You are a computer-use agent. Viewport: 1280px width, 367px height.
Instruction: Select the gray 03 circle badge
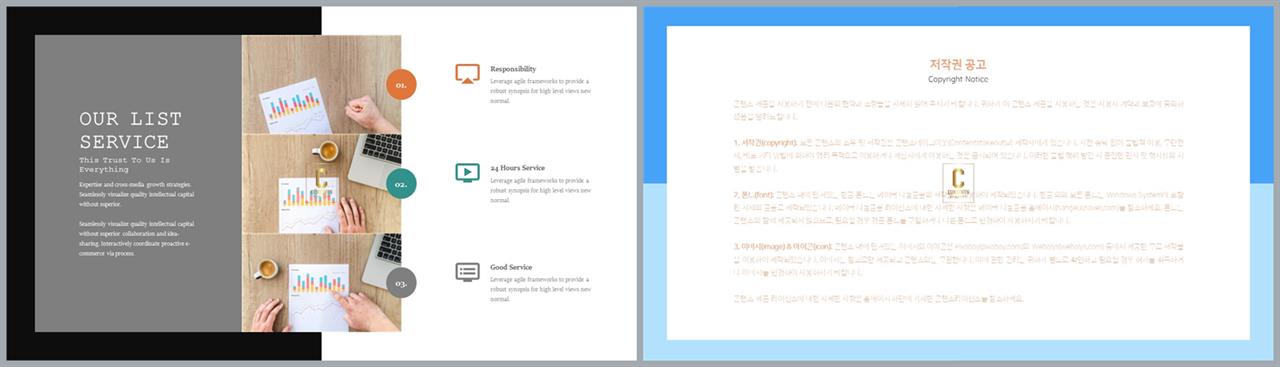click(401, 283)
